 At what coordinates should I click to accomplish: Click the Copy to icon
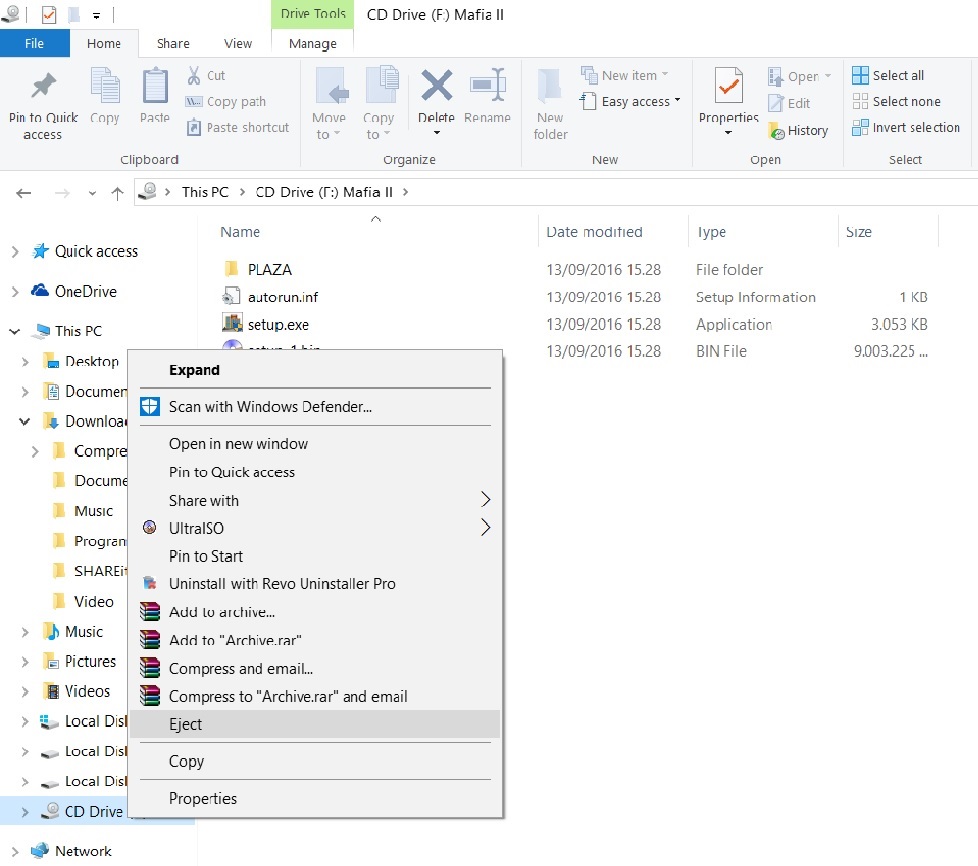coord(380,85)
